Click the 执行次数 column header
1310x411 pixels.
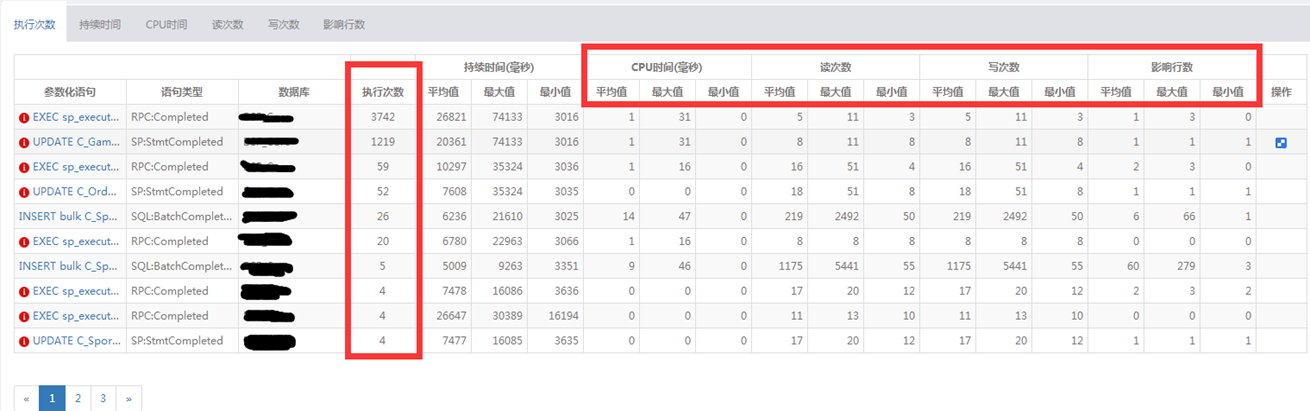(x=383, y=92)
